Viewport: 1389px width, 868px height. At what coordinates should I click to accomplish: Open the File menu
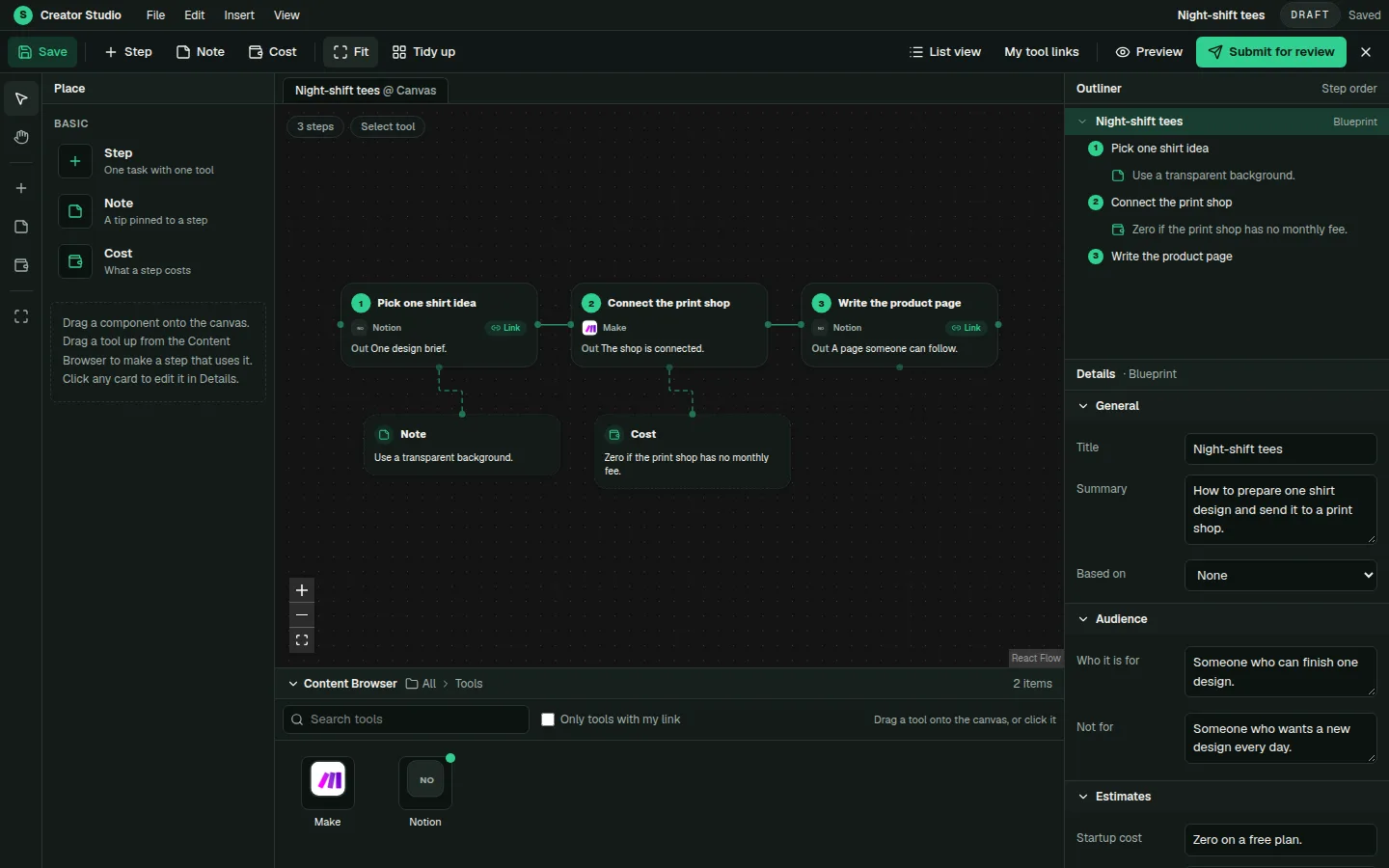155,14
